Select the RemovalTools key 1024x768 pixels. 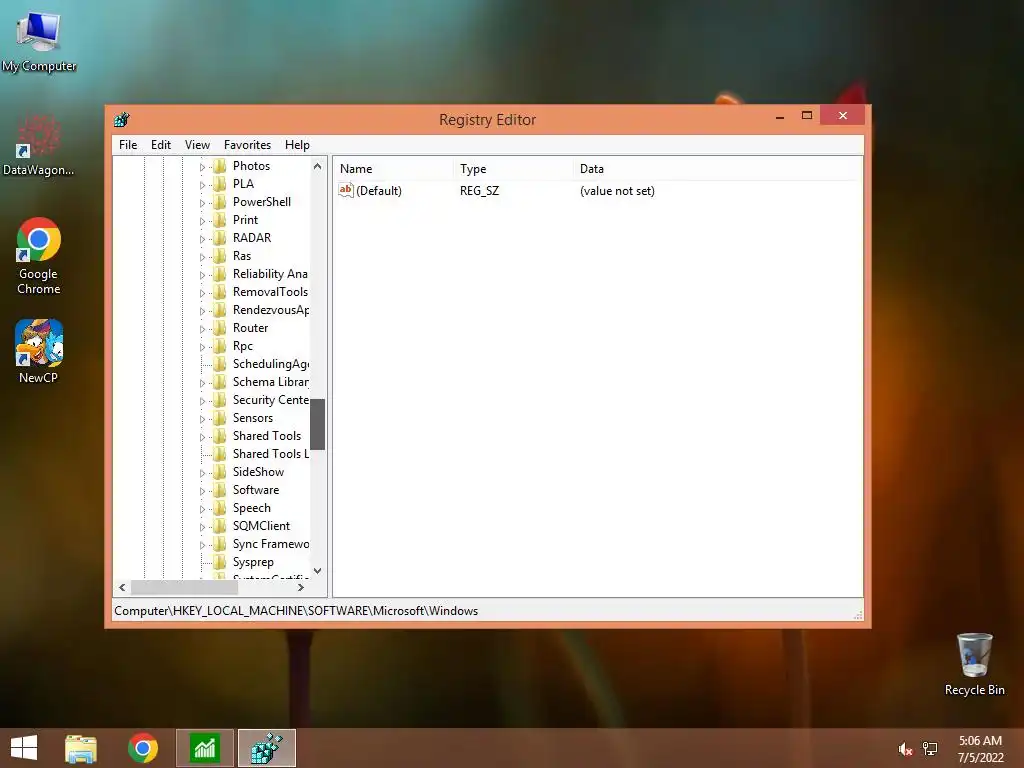270,292
